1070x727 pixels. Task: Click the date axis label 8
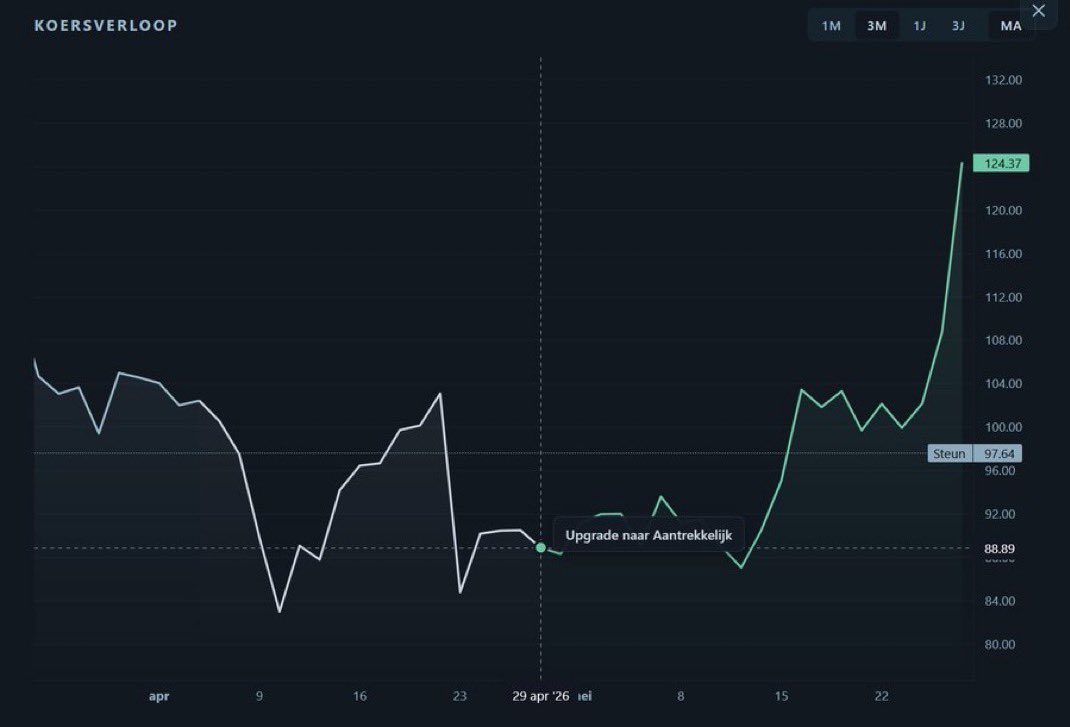(x=680, y=696)
